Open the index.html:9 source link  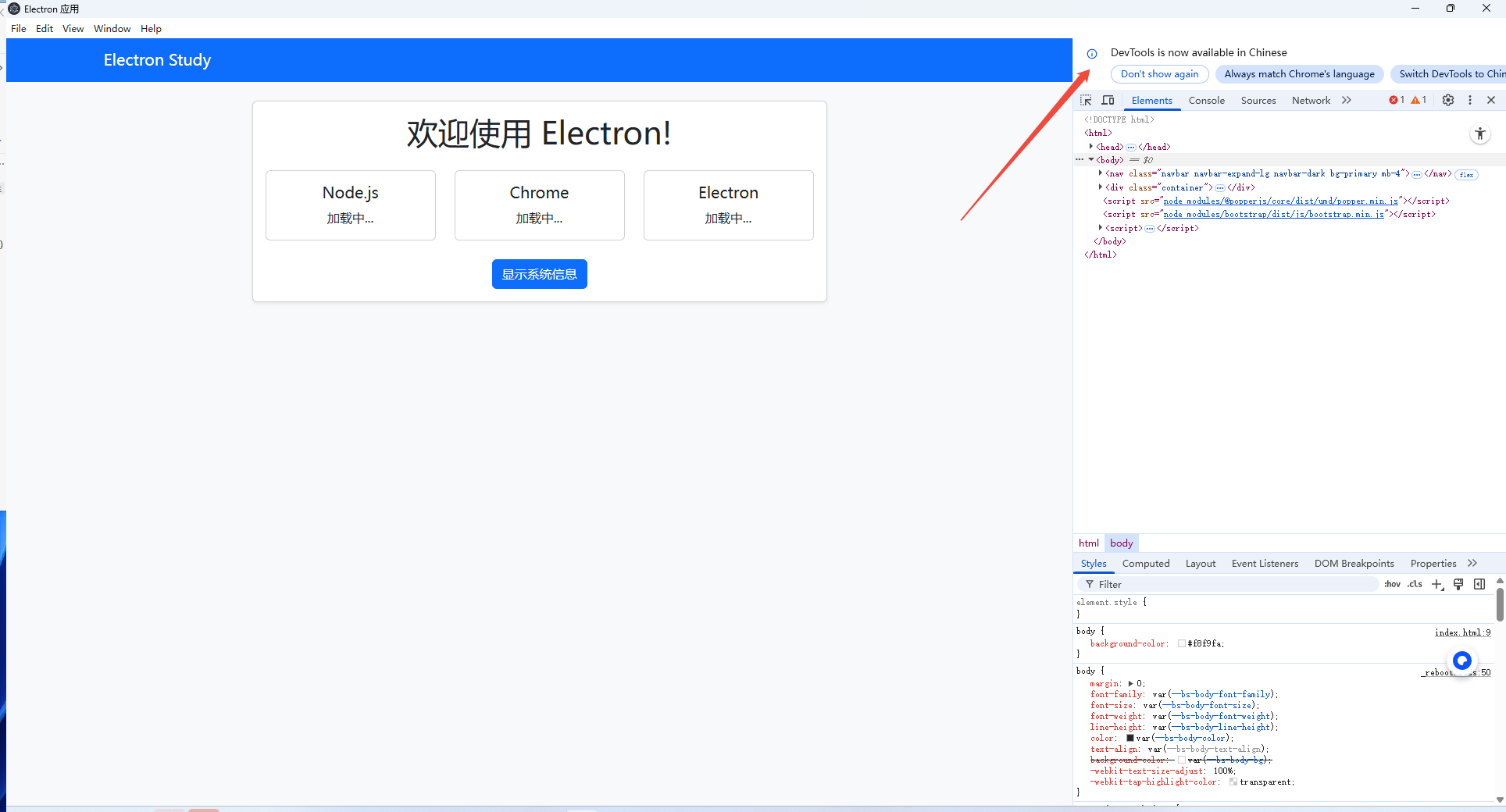pos(1462,632)
